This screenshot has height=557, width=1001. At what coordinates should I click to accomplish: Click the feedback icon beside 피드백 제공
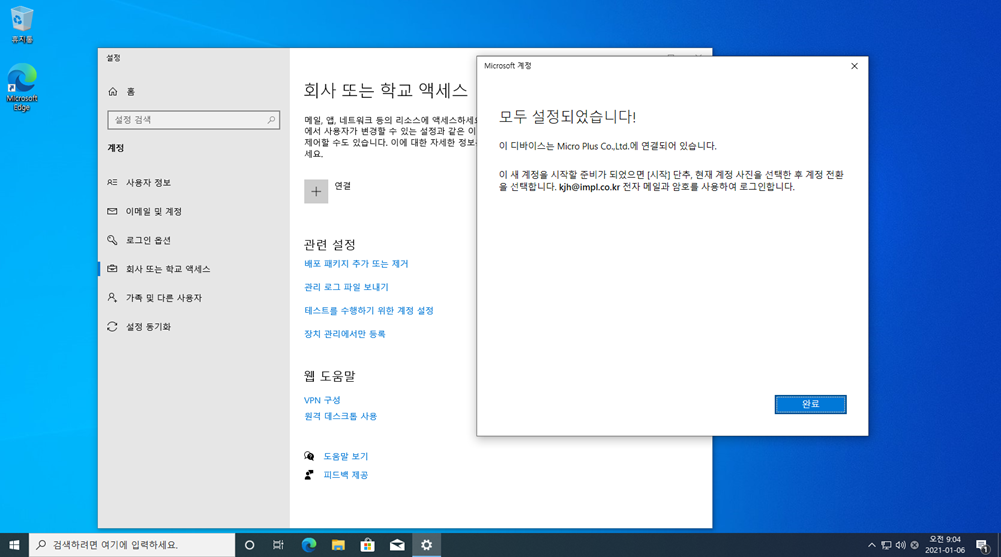point(309,475)
